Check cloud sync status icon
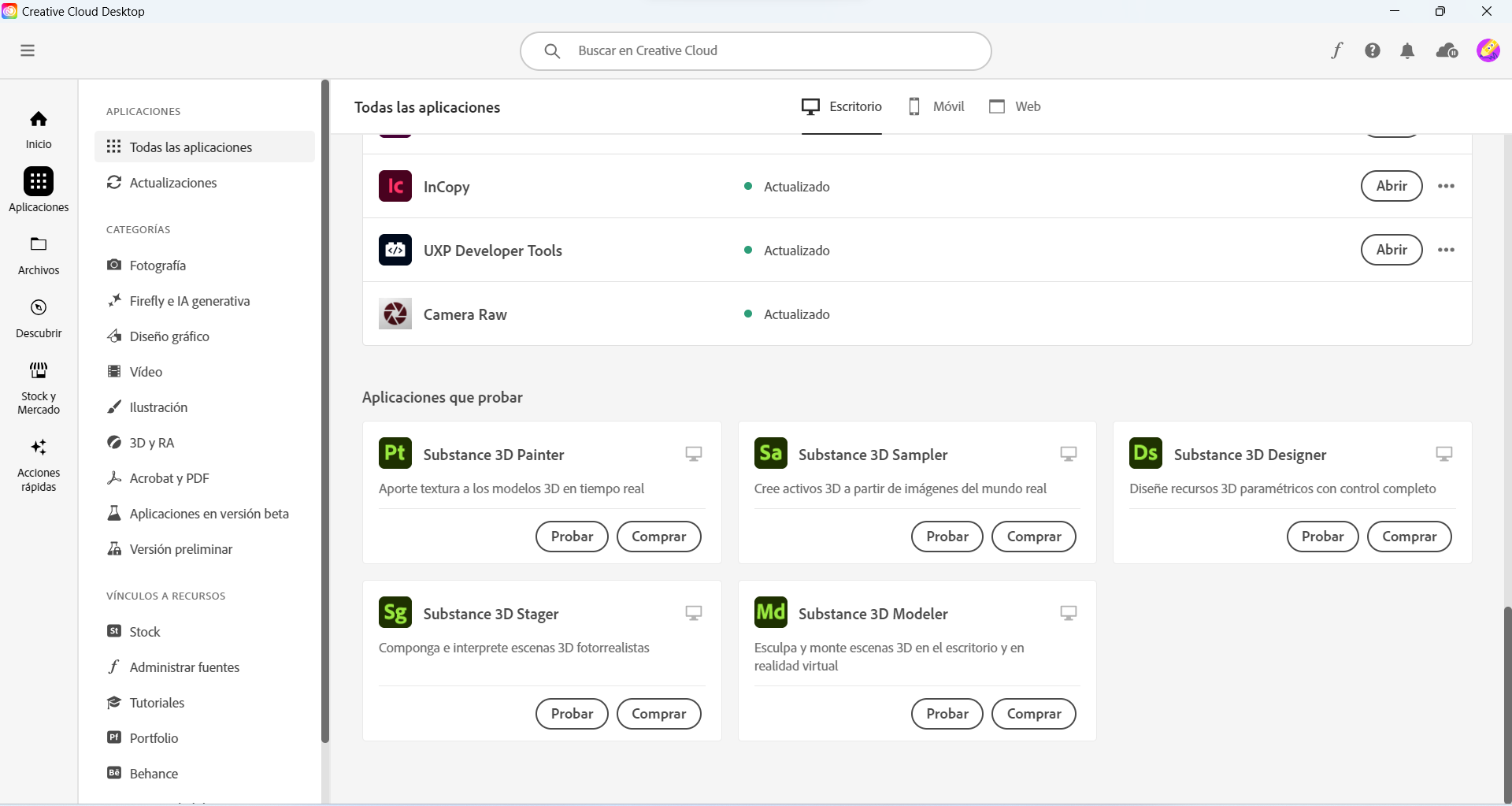 (x=1447, y=51)
